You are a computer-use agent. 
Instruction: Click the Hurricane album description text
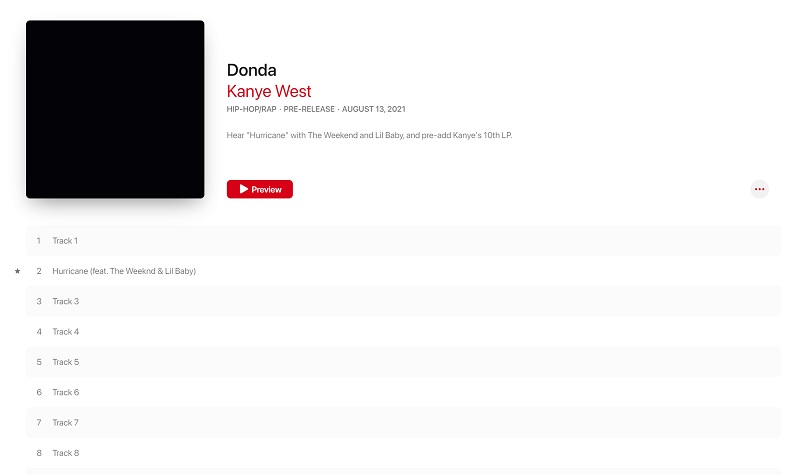369,135
